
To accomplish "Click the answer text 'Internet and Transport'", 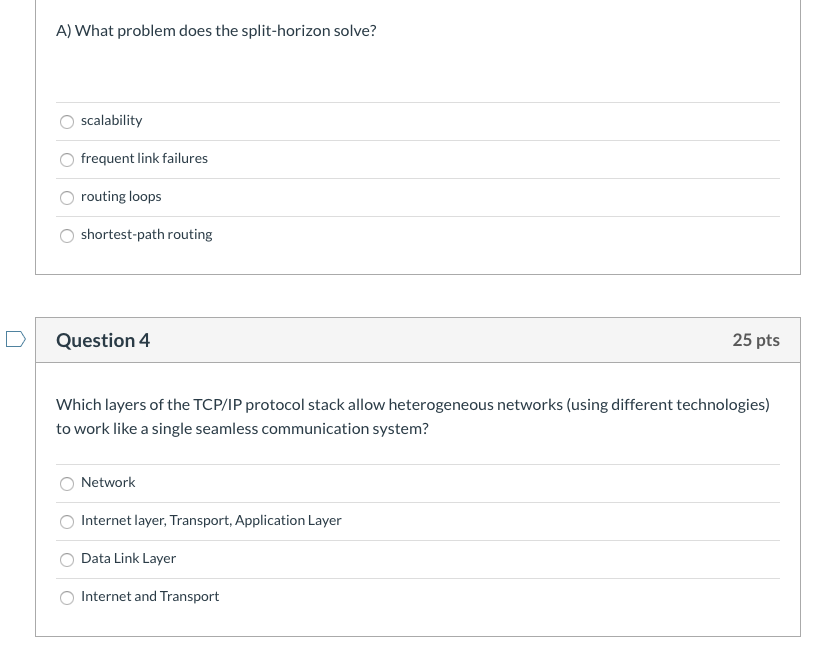I will tap(150, 596).
